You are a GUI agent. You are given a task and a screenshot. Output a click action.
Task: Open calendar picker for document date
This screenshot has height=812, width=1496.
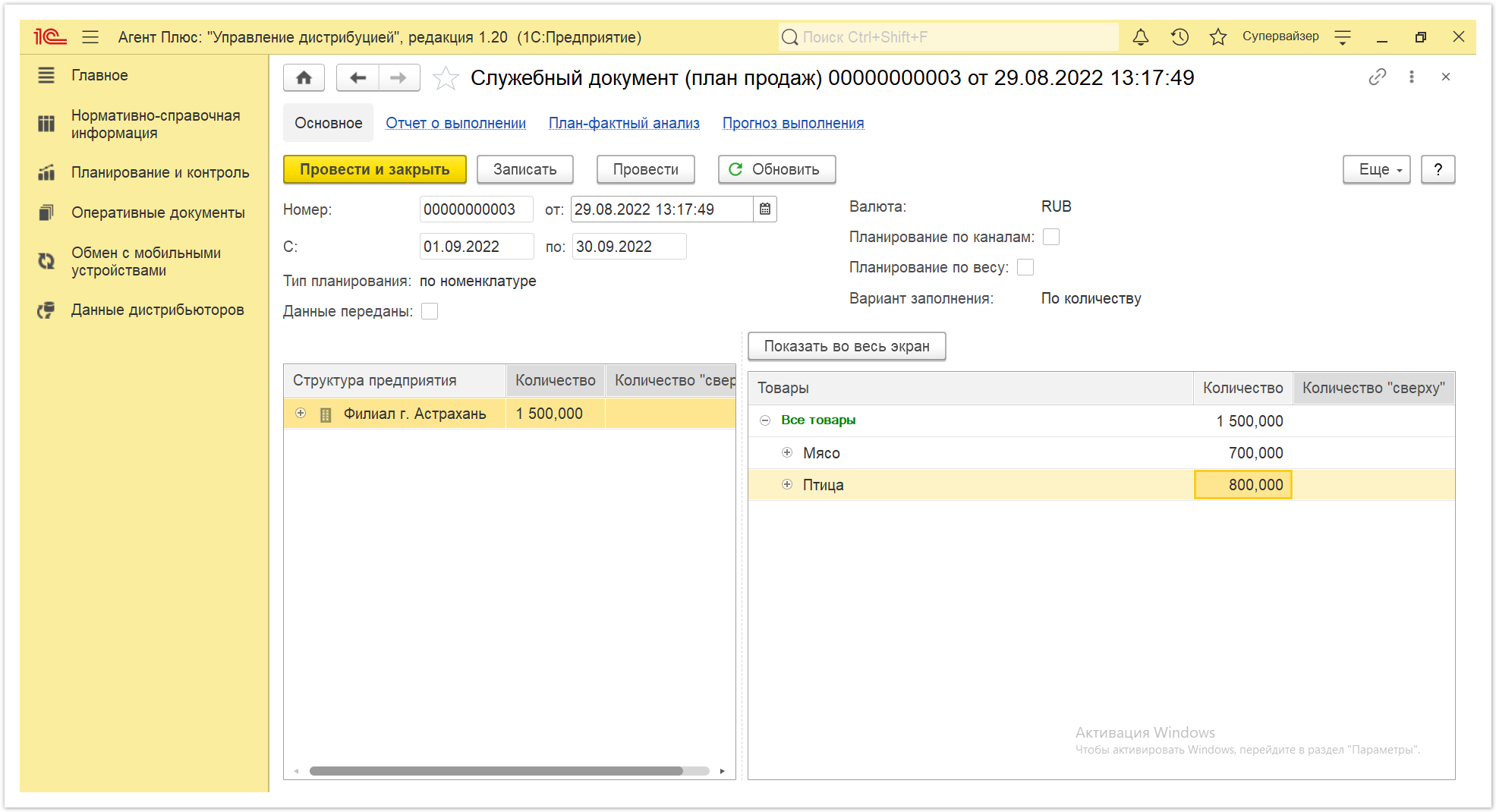point(764,209)
